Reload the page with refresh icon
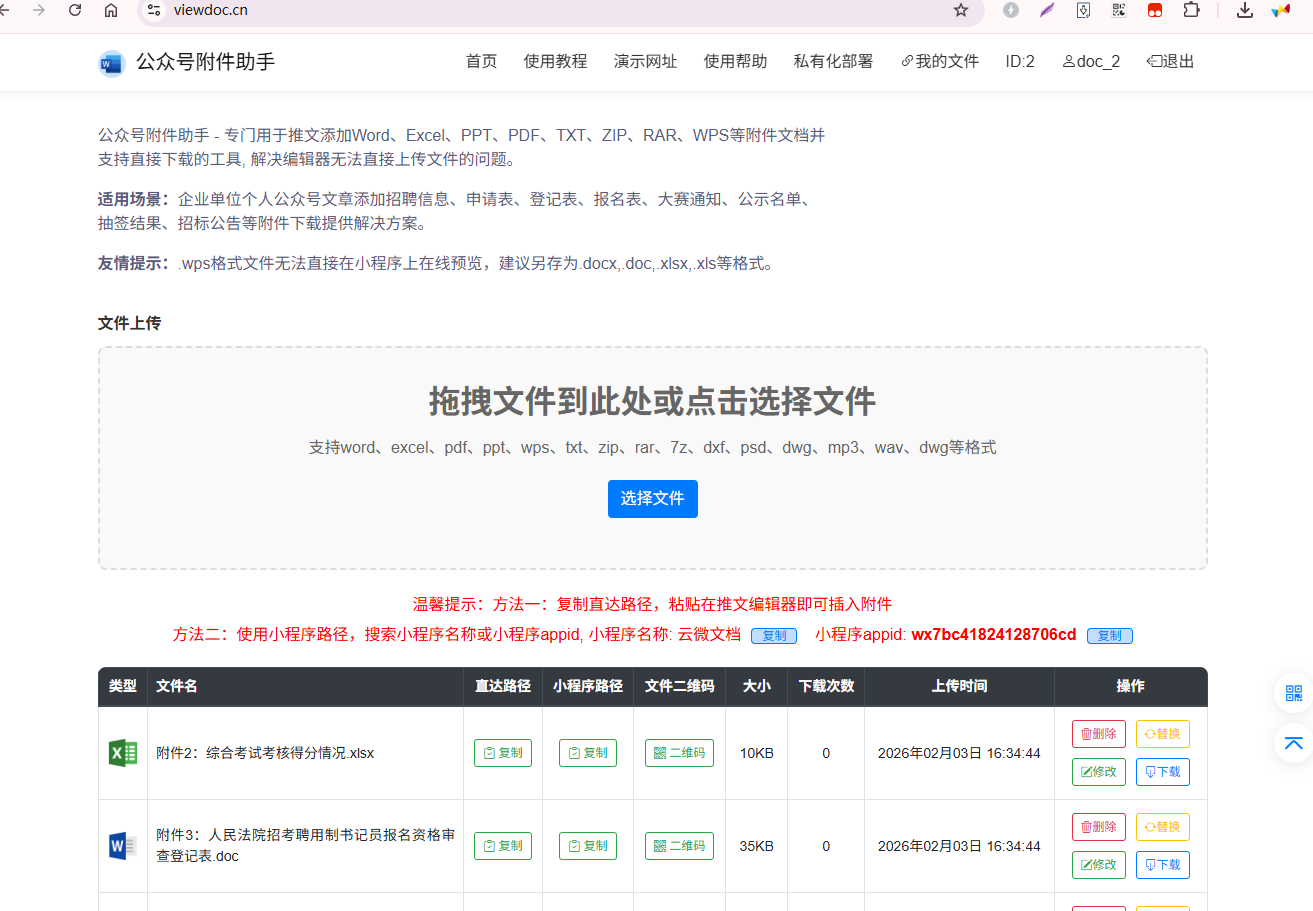The image size is (1313, 911). [75, 10]
